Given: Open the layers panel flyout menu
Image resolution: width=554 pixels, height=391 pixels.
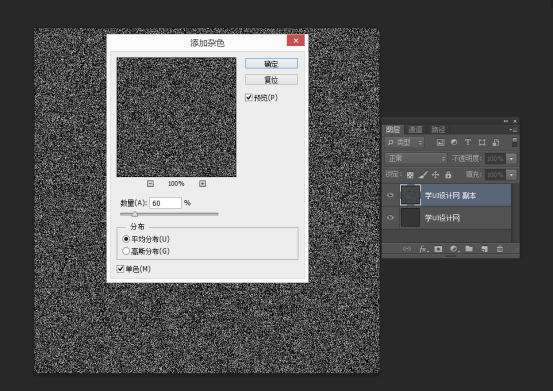Looking at the screenshot, I should 514,130.
